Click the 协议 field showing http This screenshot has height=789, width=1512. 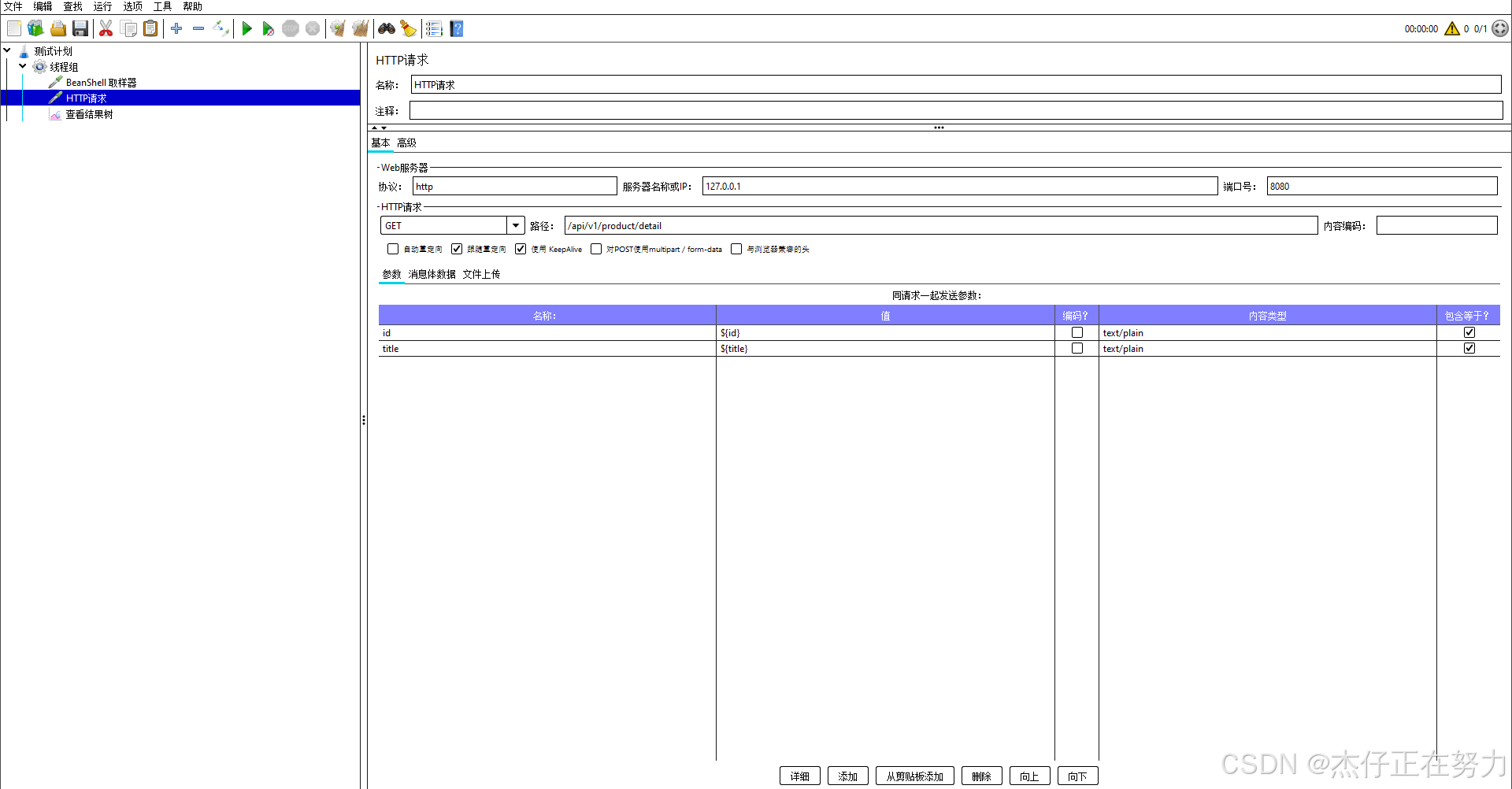(x=515, y=187)
